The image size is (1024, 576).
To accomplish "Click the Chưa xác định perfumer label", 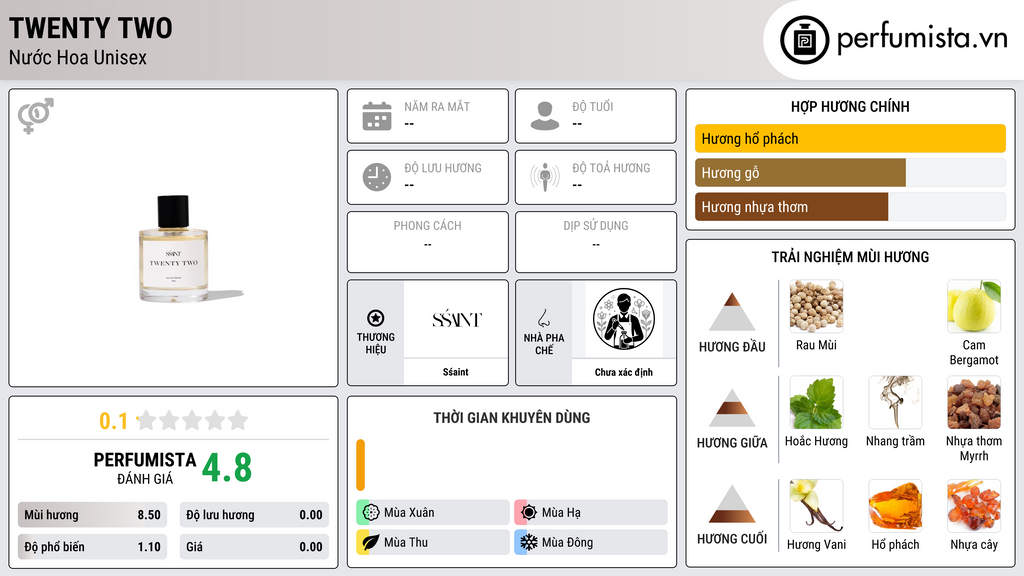I will point(624,372).
